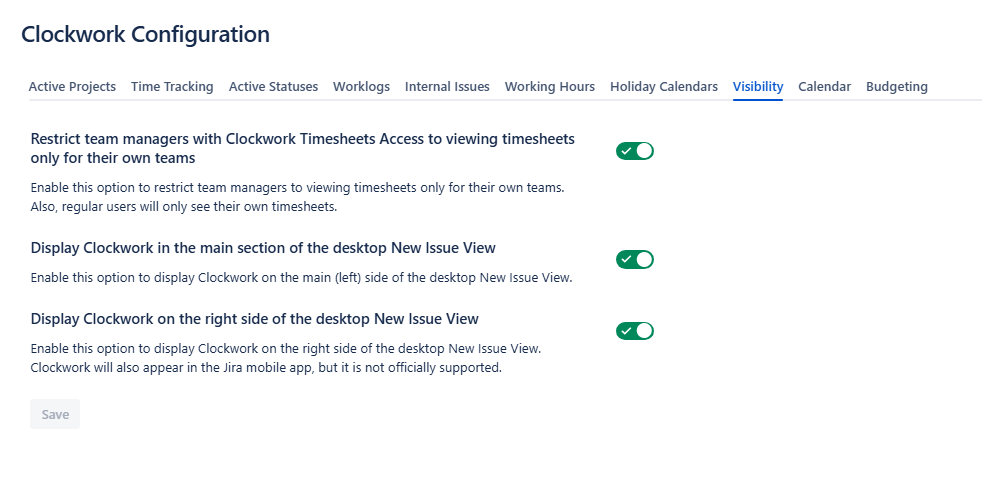Viewport: 982px width, 498px height.
Task: Click the Clockwork Configuration page heading
Action: [145, 34]
